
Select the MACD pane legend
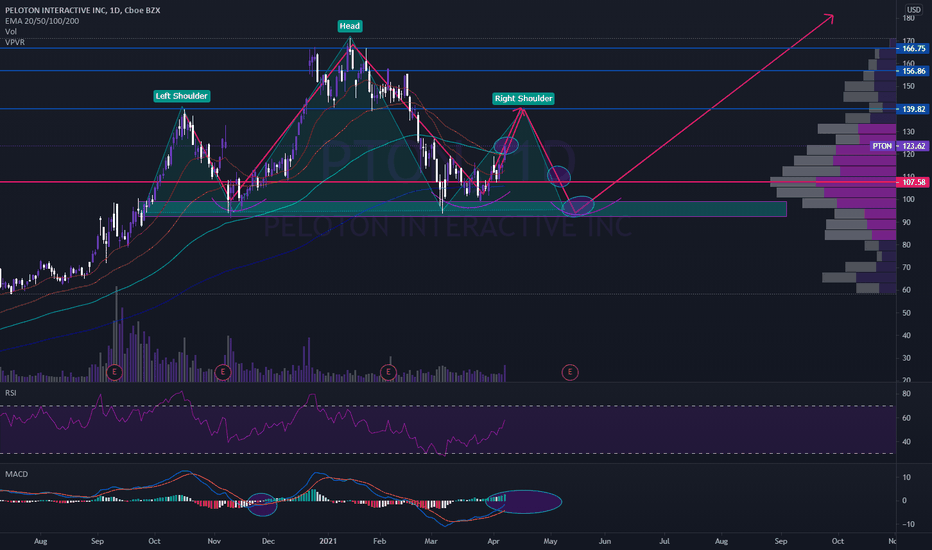(x=17, y=474)
